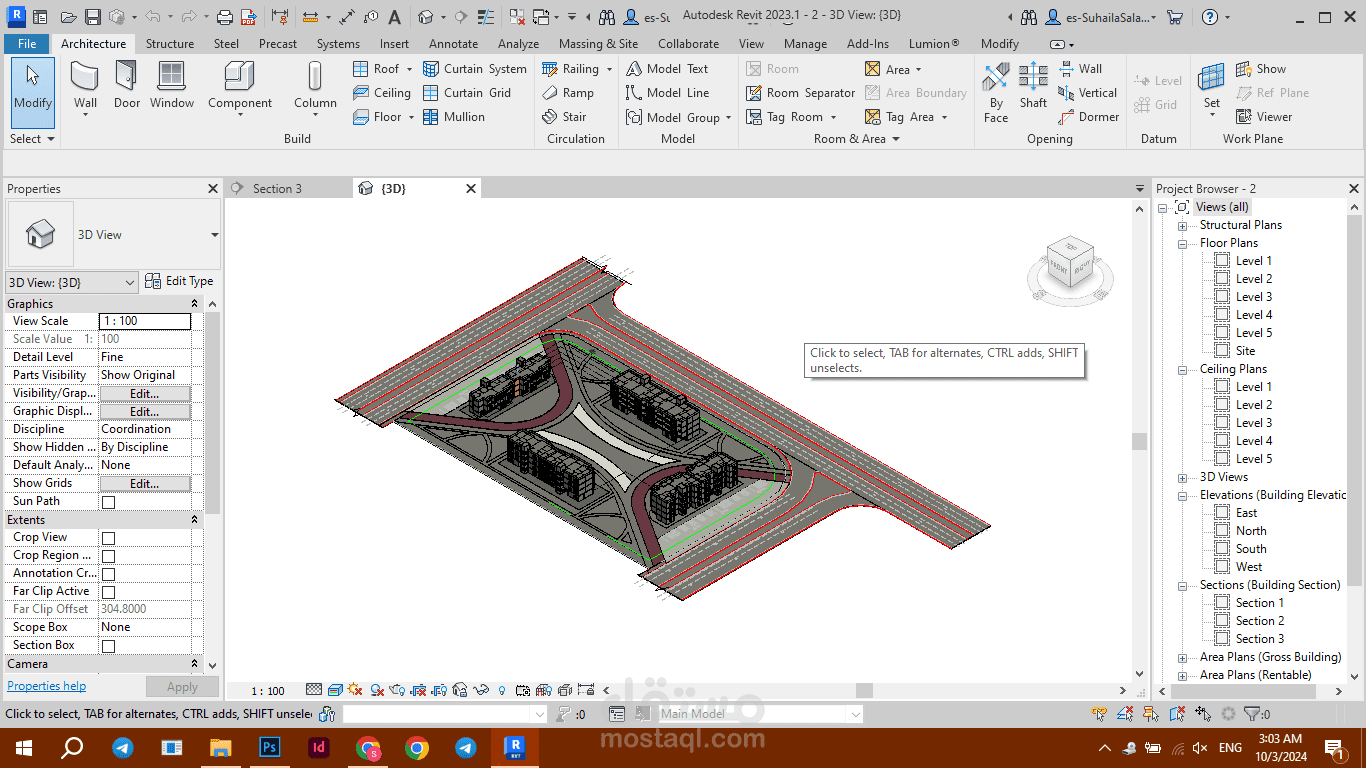Open Photoshop from the Windows taskbar
This screenshot has width=1366, height=768.
click(x=269, y=747)
